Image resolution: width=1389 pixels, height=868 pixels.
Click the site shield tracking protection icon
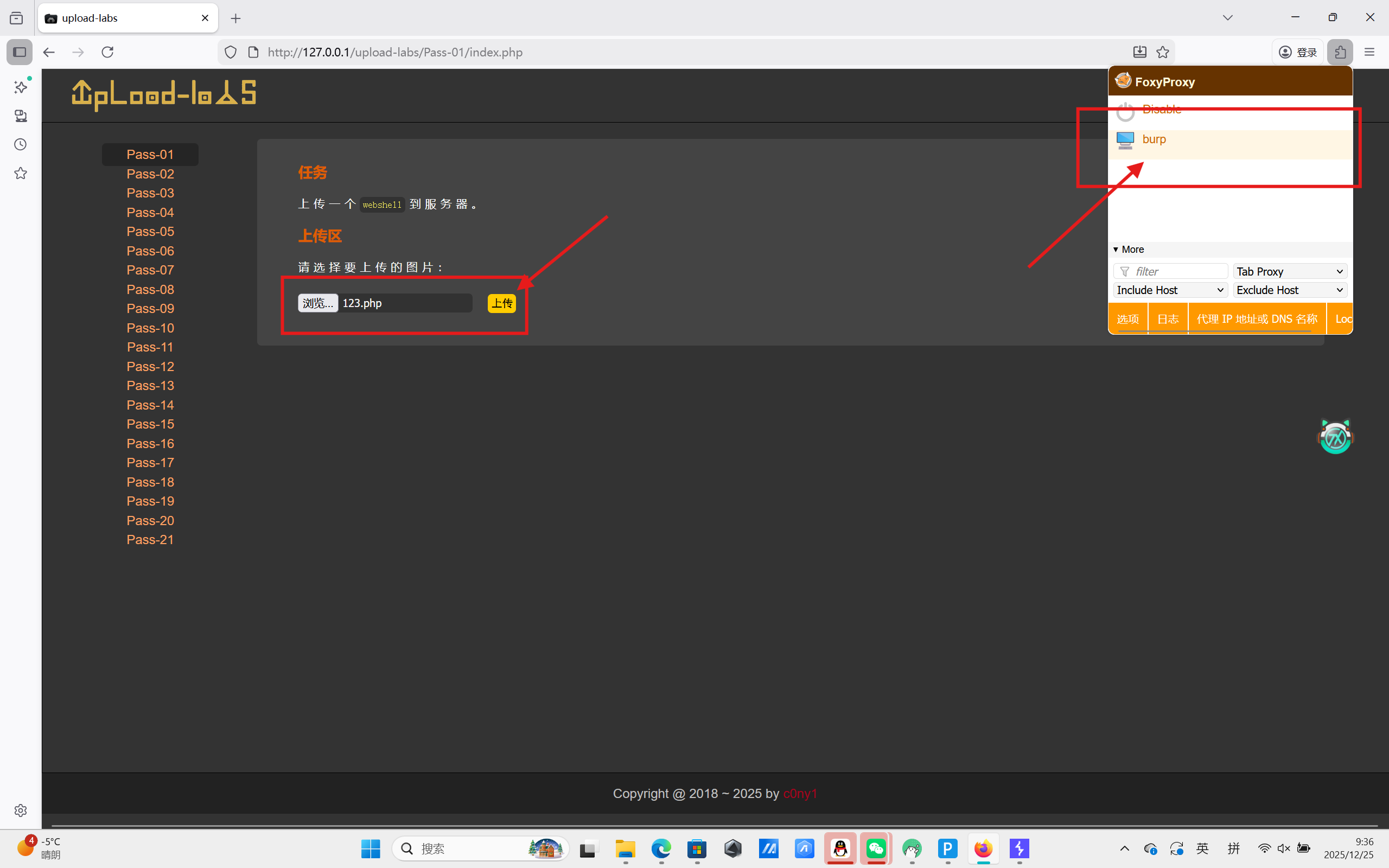pyautogui.click(x=230, y=52)
